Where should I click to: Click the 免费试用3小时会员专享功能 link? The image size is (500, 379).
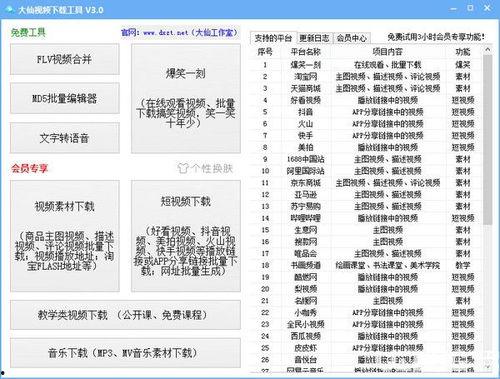tap(436, 37)
